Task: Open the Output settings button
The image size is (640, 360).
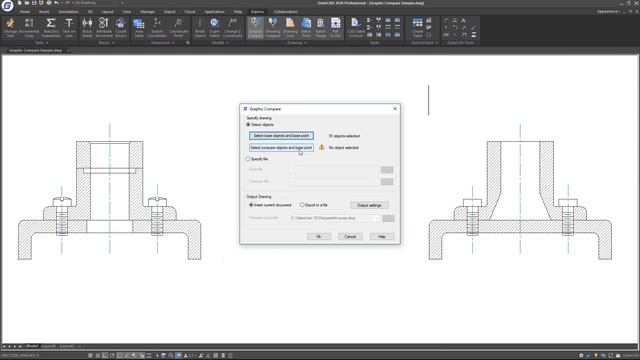Action: tap(369, 205)
